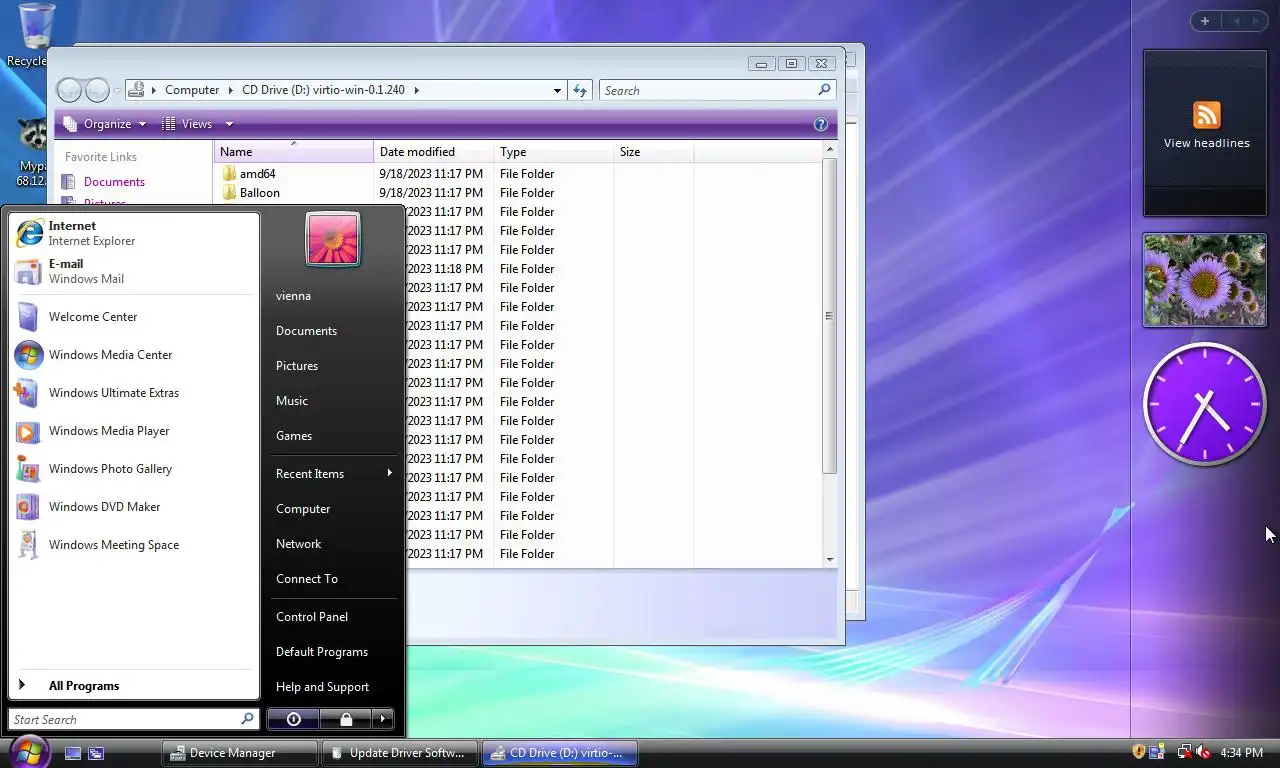Image resolution: width=1280 pixels, height=768 pixels.
Task: Open Documents from Start menu right pane
Action: coord(332,331)
